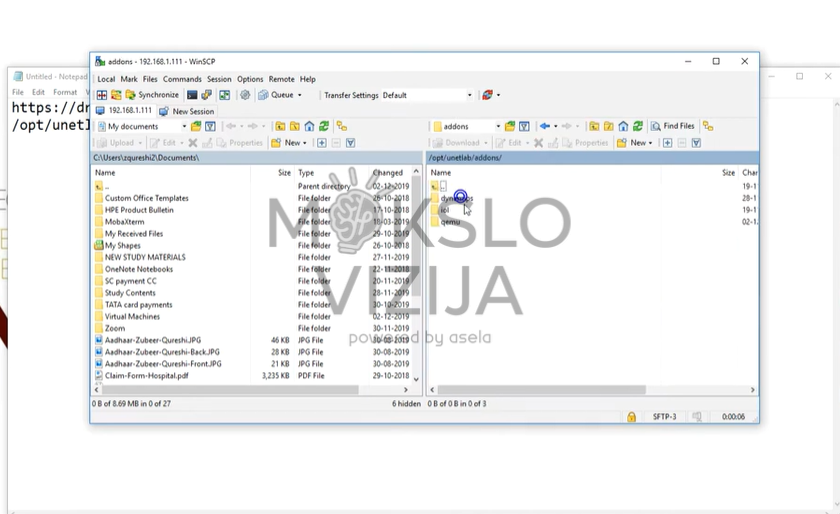
Task: Select the Claim-Form-Hospital.pdf file
Action: pyautogui.click(x=147, y=376)
